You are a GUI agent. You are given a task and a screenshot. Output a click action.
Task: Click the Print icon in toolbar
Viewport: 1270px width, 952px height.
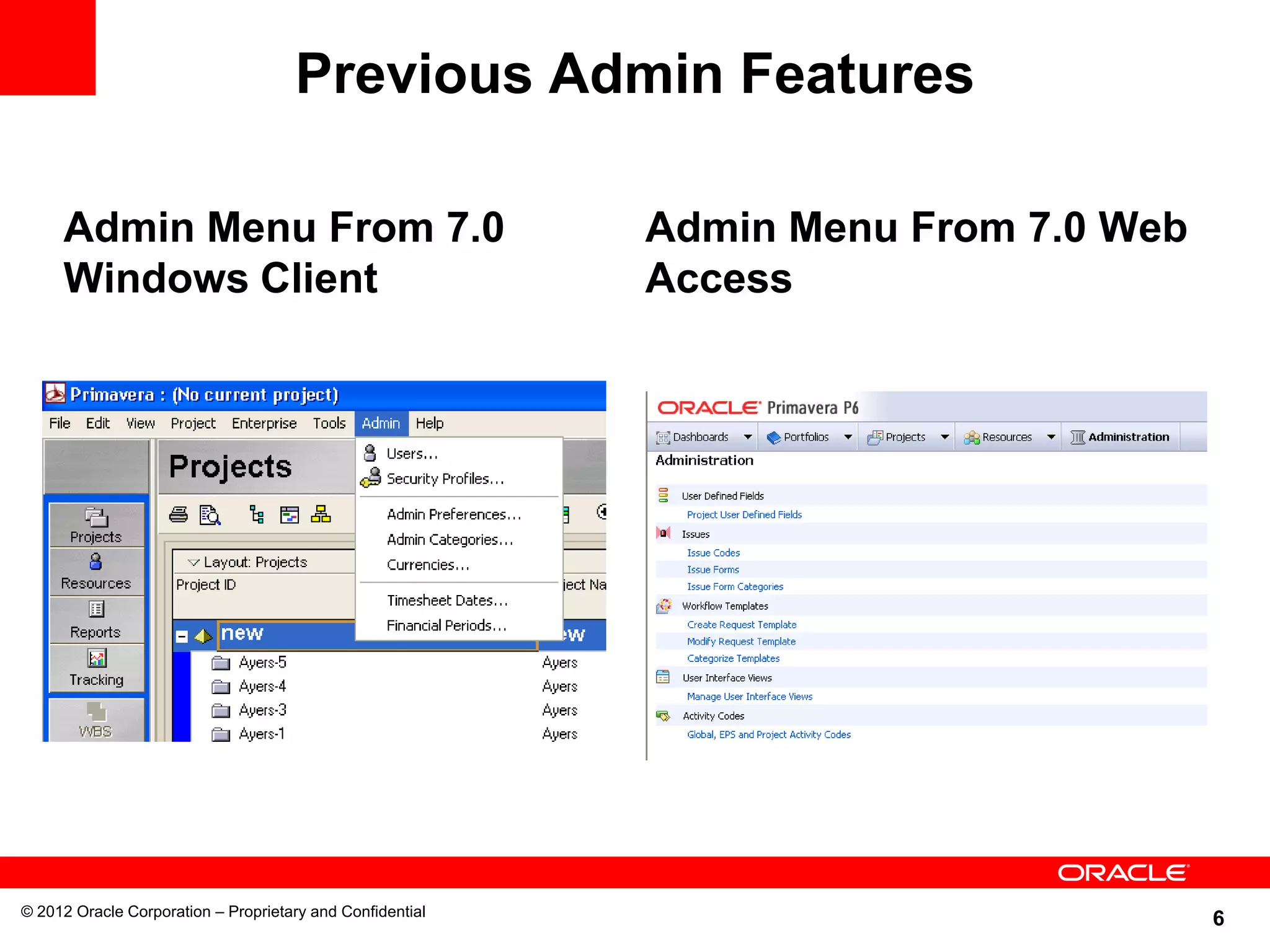pos(179,514)
